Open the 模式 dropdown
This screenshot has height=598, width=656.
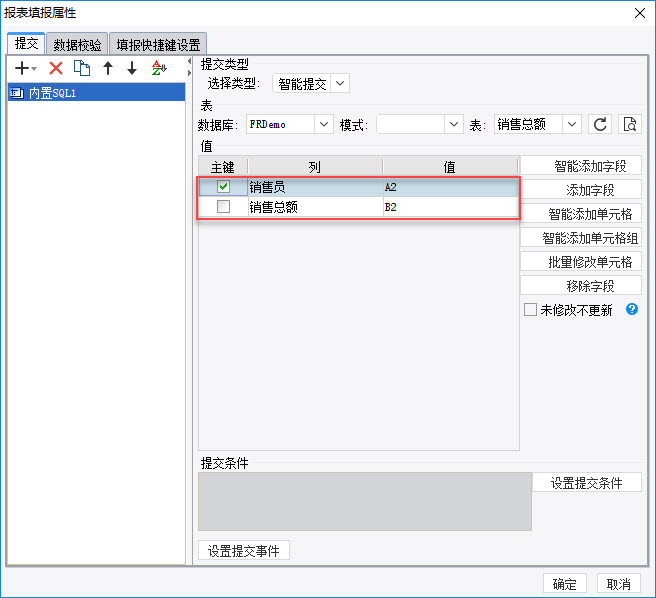(420, 124)
